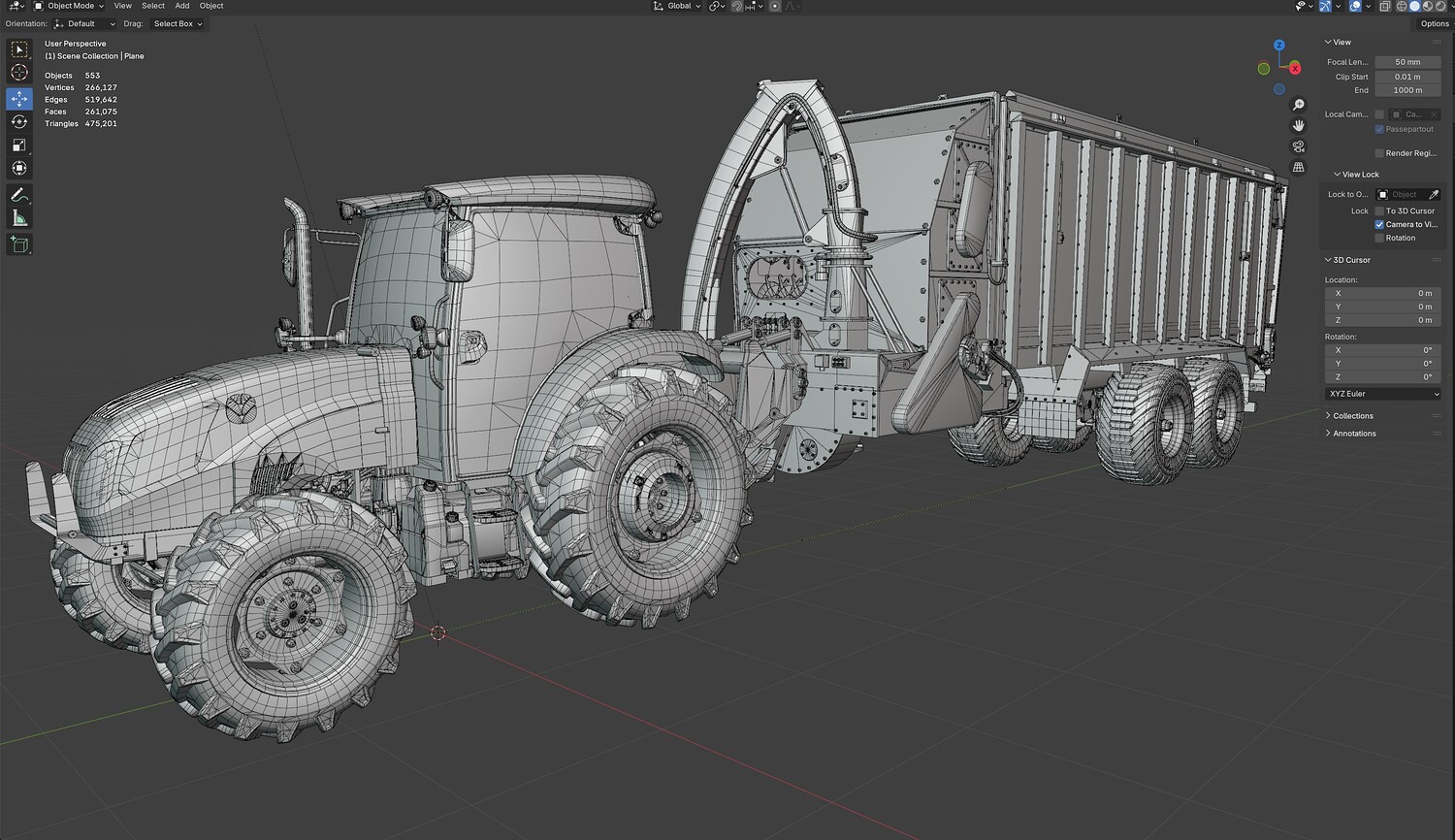This screenshot has height=840, width=1455.
Task: Check the Lock Rotation checkbox
Action: click(x=1379, y=238)
